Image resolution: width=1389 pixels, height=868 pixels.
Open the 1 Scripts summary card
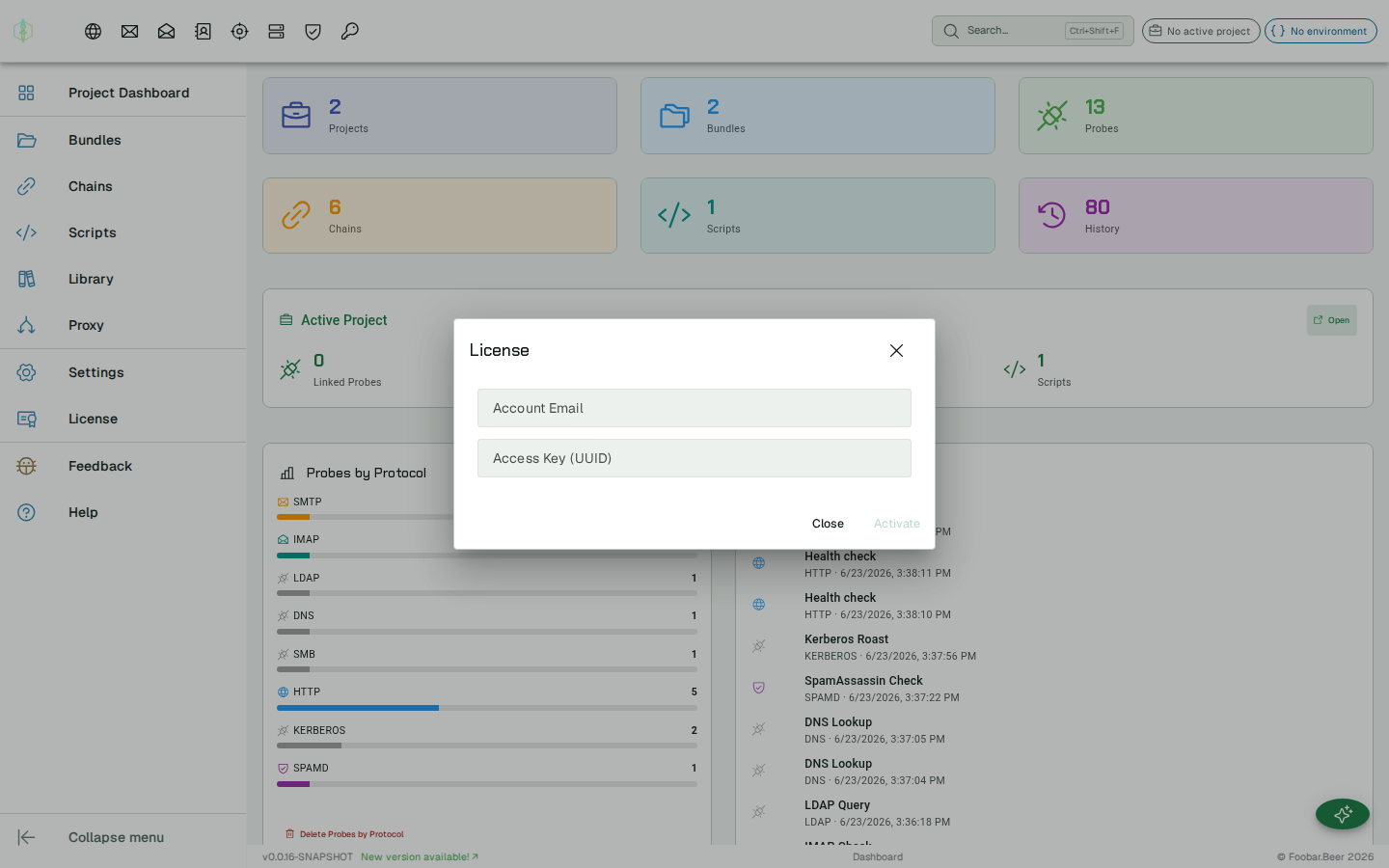(818, 215)
